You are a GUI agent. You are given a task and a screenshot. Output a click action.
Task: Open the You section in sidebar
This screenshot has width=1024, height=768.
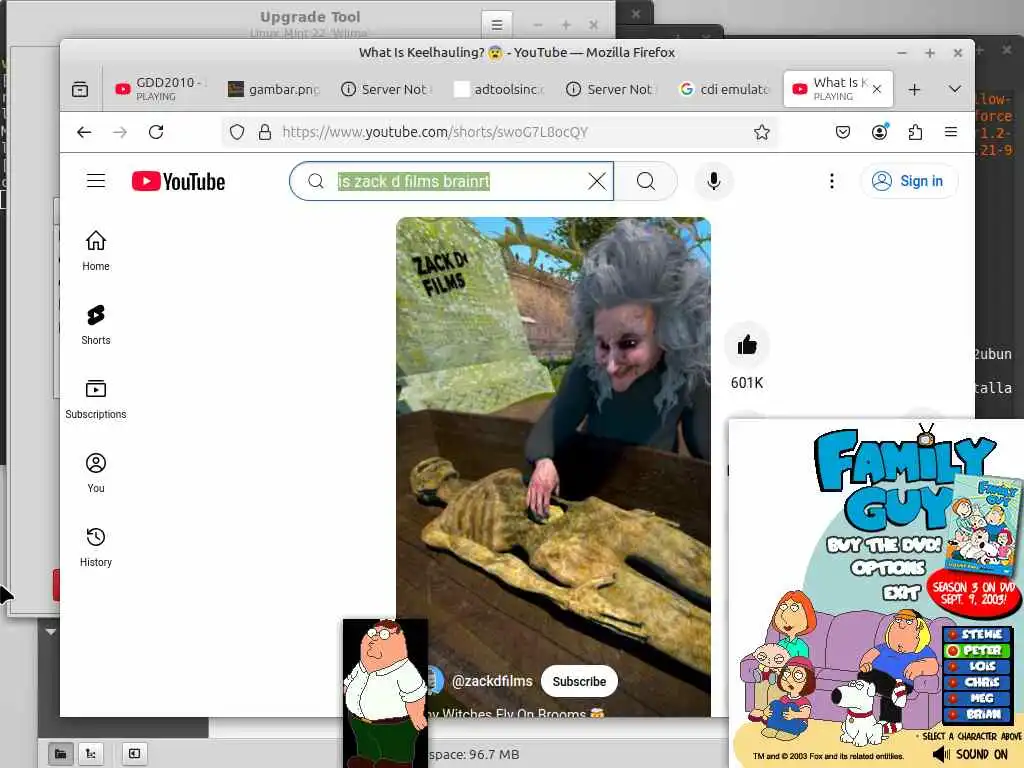pyautogui.click(x=96, y=473)
